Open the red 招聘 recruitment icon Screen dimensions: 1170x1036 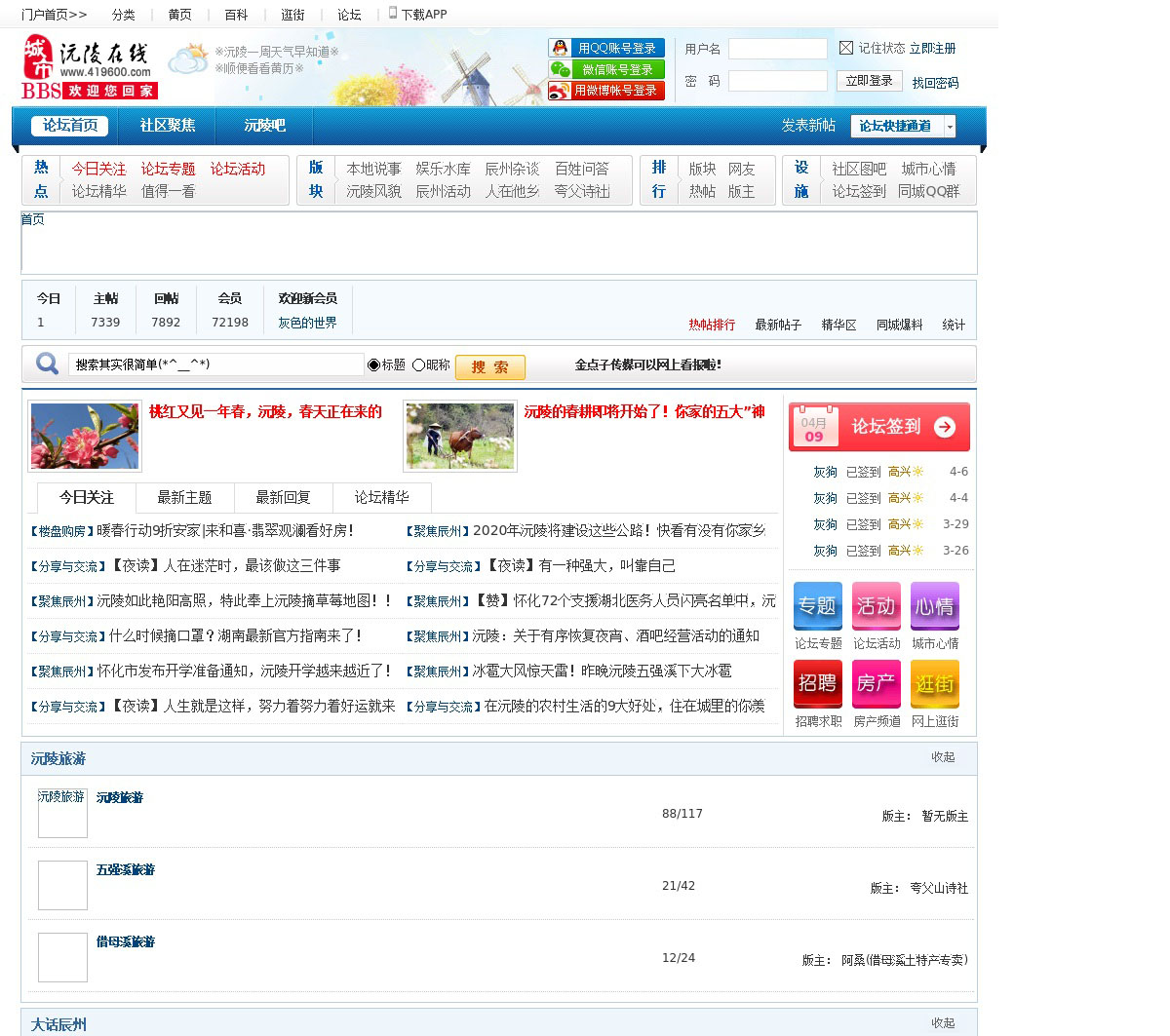coord(817,683)
